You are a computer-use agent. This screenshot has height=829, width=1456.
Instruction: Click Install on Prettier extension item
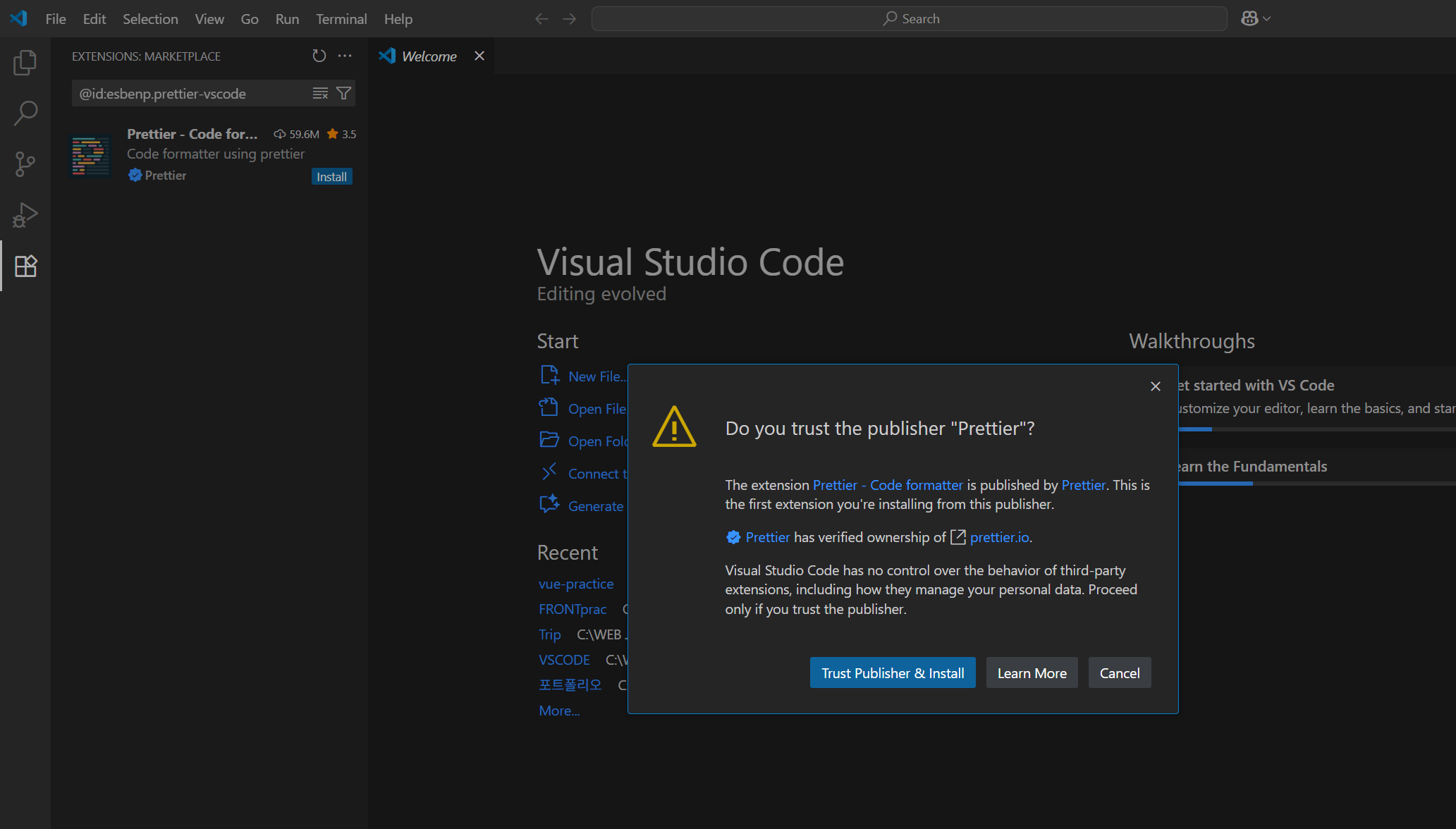[331, 177]
